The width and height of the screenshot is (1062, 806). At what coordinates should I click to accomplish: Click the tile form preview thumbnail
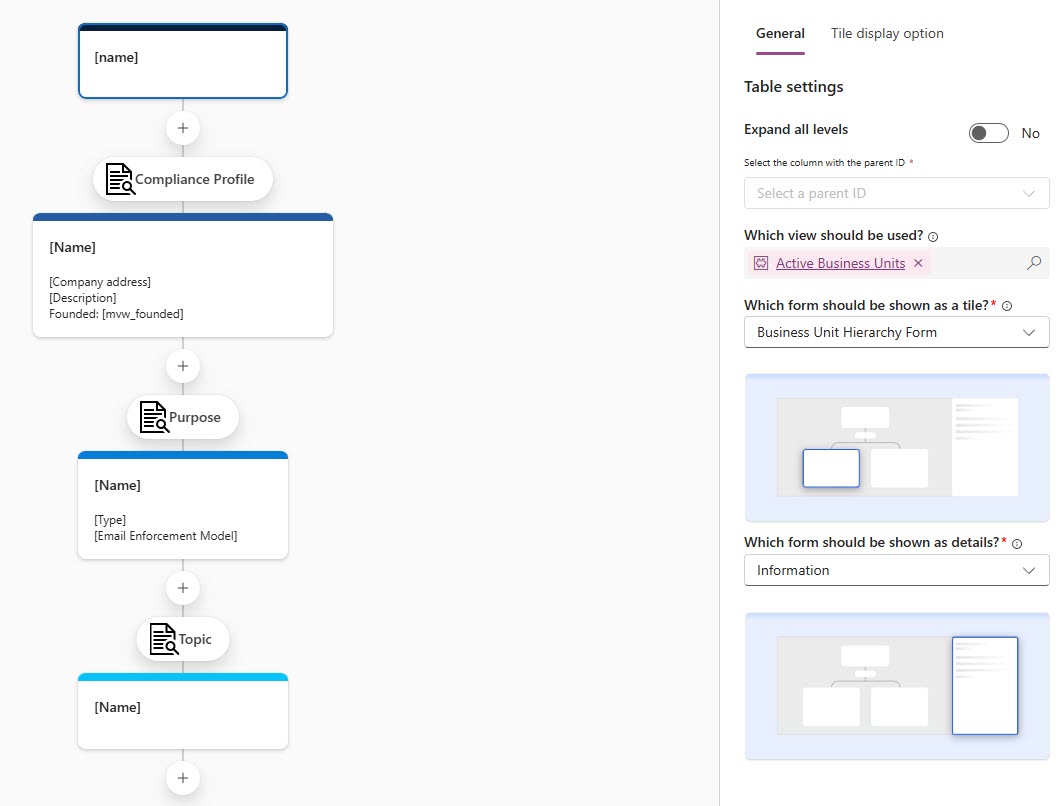pos(896,447)
